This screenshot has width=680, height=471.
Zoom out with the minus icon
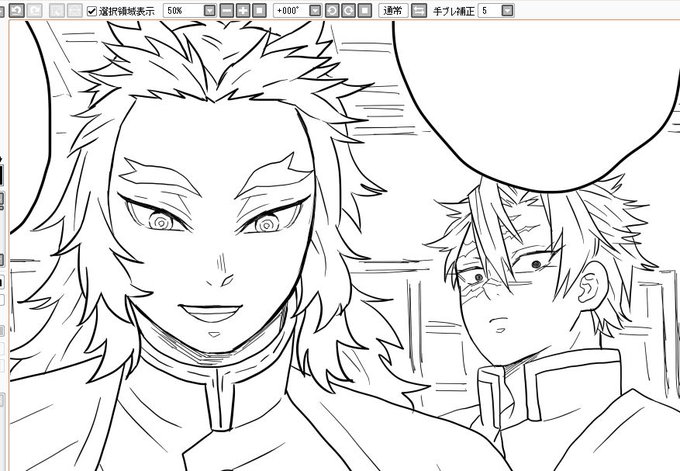point(226,10)
